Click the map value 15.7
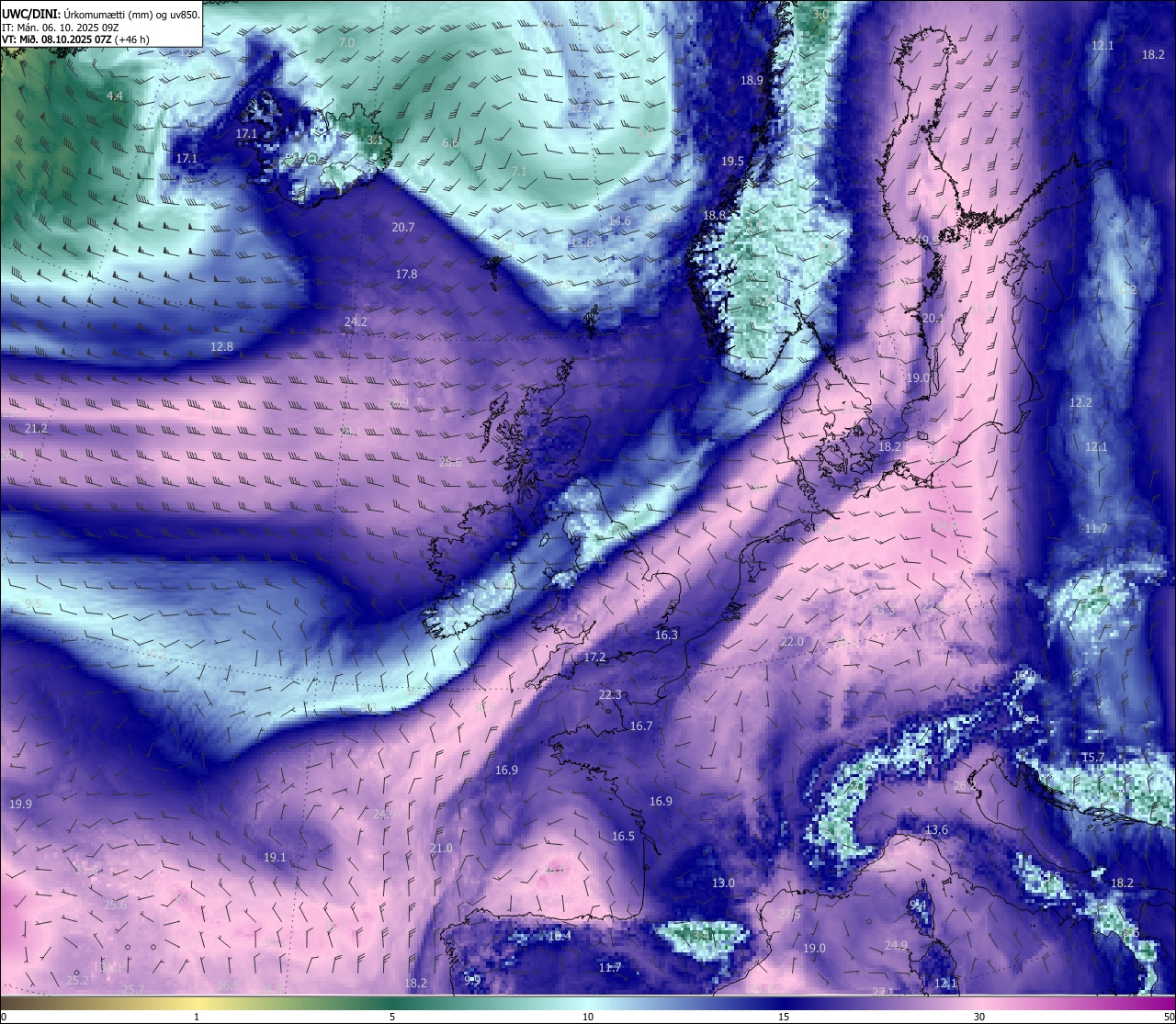Viewport: 1176px width, 1024px height. tap(1092, 758)
